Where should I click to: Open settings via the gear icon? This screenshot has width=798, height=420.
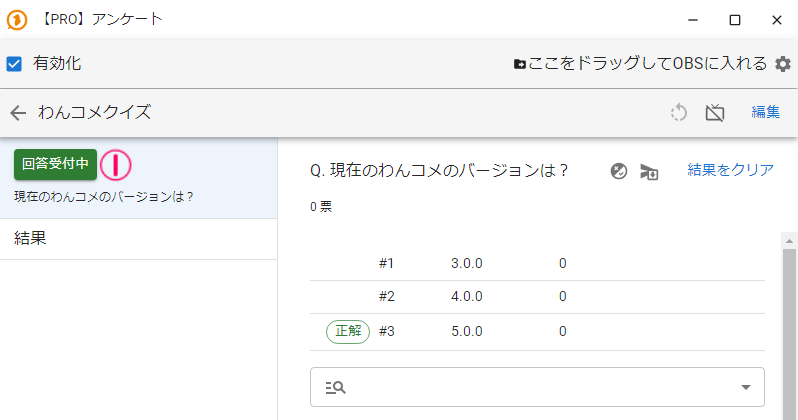783,64
